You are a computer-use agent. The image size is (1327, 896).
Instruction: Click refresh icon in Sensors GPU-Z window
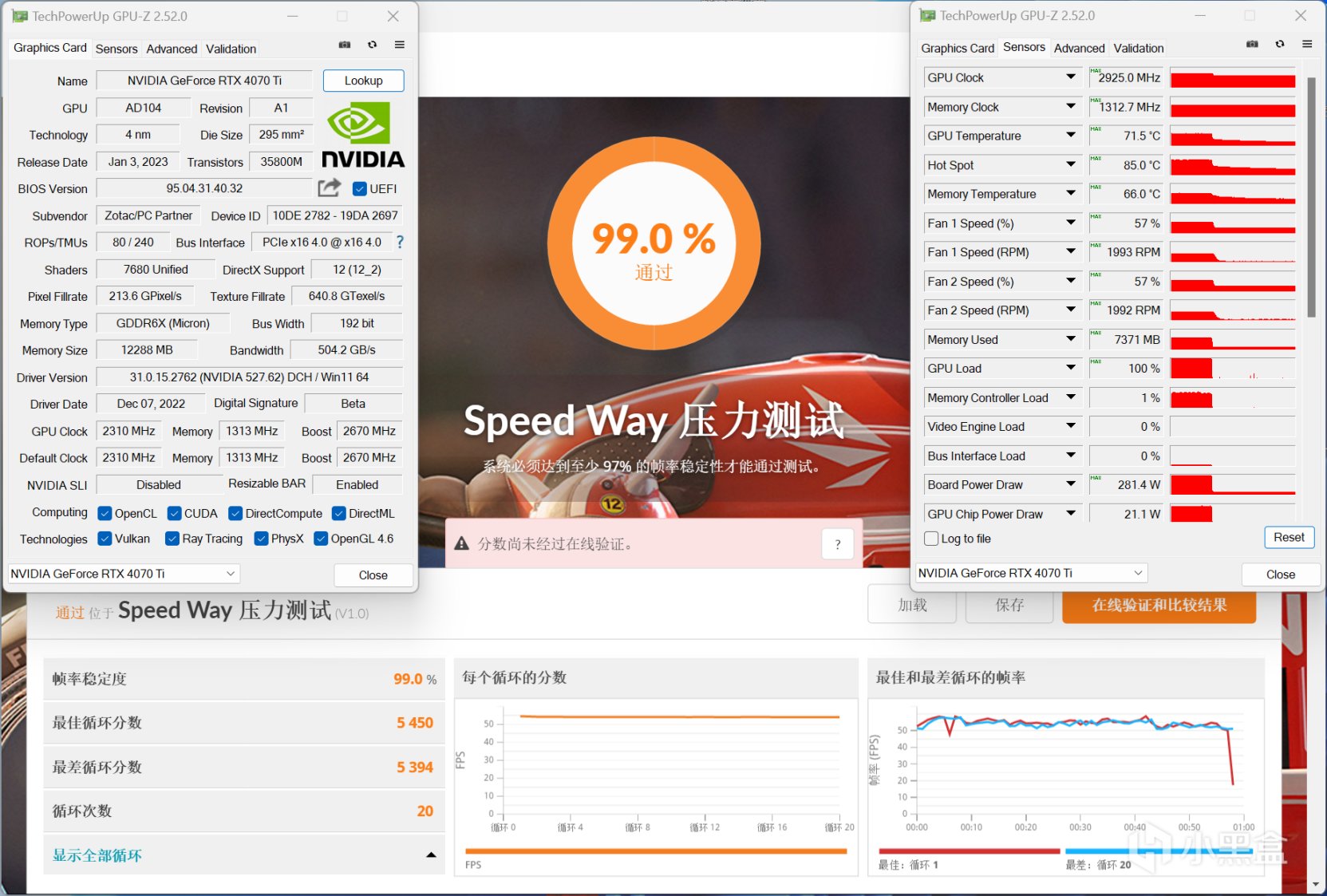click(x=1280, y=44)
